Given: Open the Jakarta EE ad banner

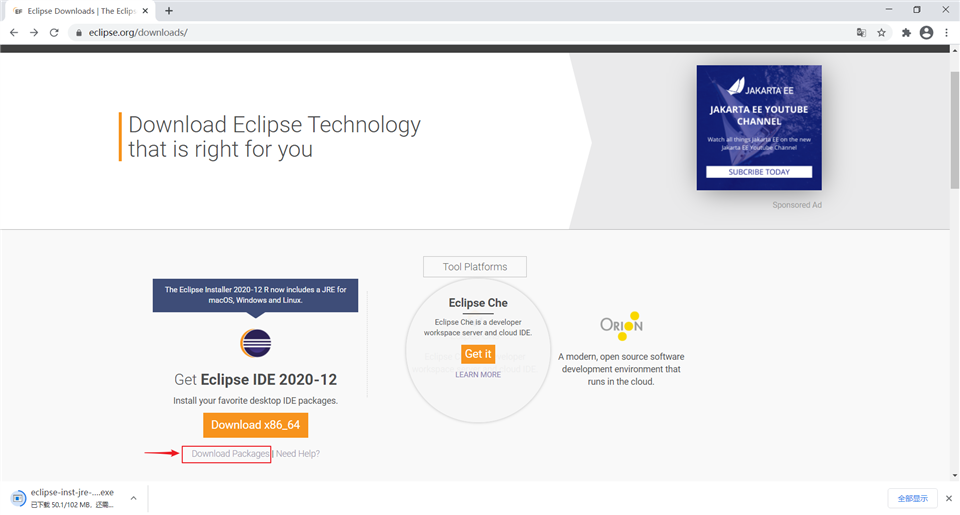Looking at the screenshot, I should click(x=759, y=127).
